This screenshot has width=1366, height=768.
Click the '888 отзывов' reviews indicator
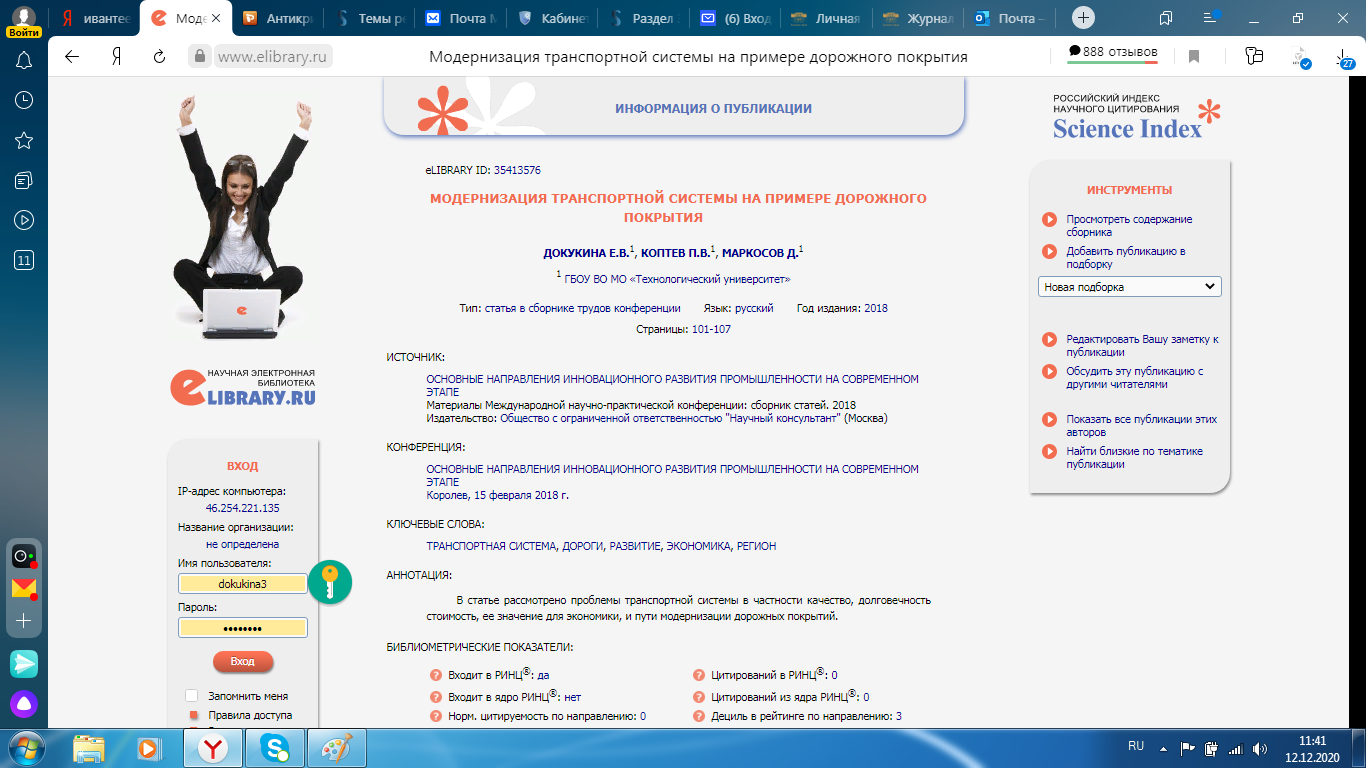click(x=1112, y=52)
